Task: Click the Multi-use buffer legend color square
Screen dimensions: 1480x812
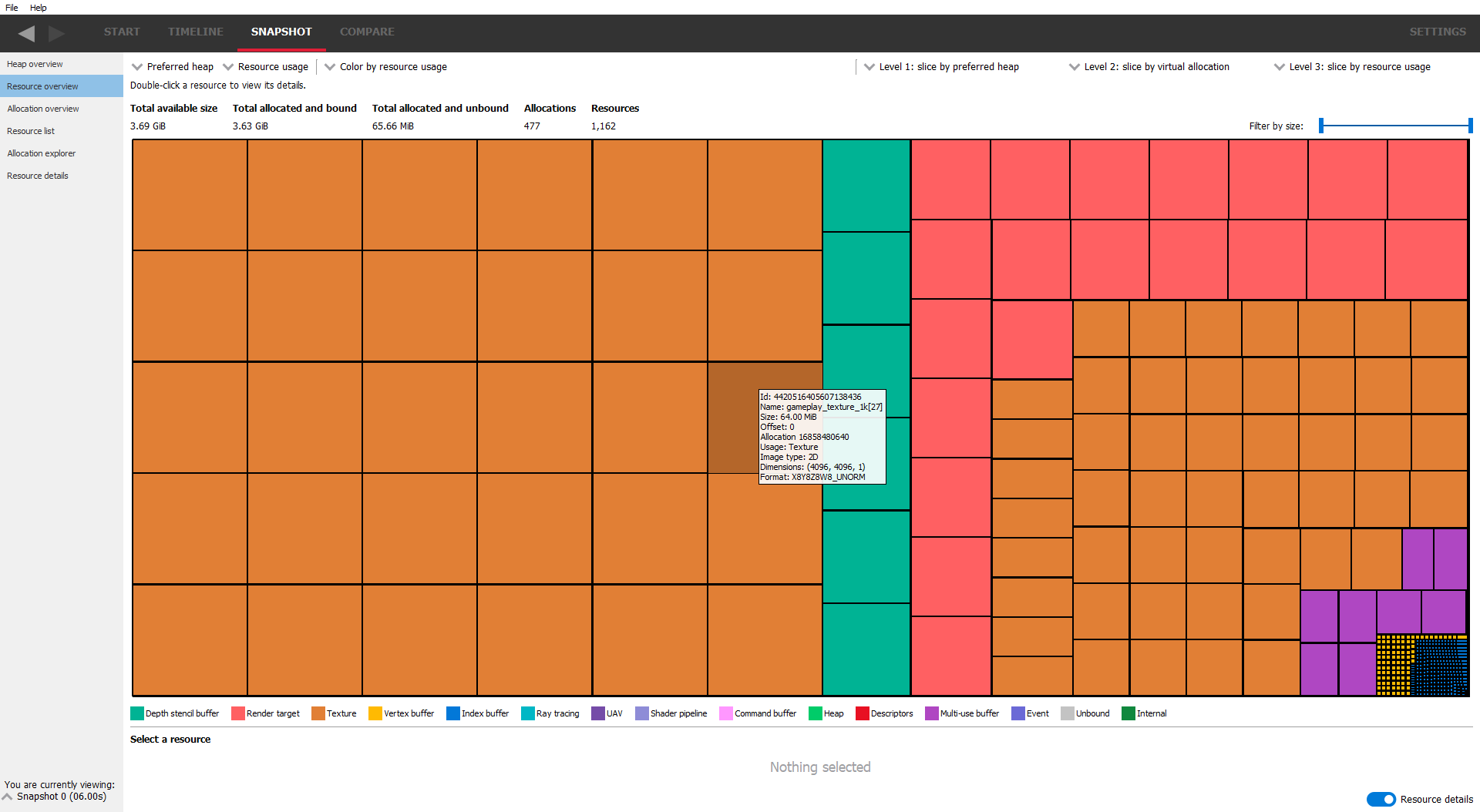Action: (932, 713)
